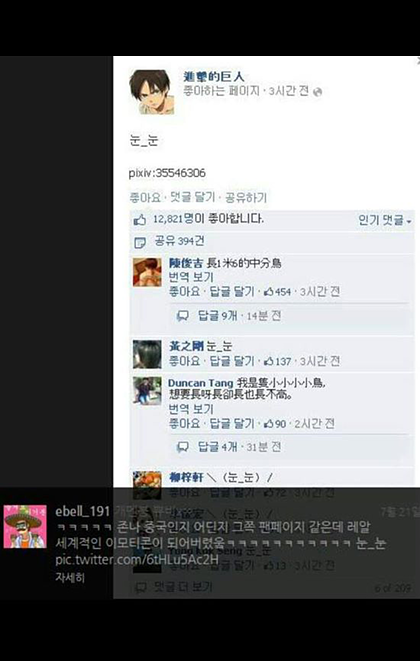Image resolution: width=420 pixels, height=661 pixels.
Task: Click 陳俊吉 commenter profile picture
Action: click(x=147, y=272)
